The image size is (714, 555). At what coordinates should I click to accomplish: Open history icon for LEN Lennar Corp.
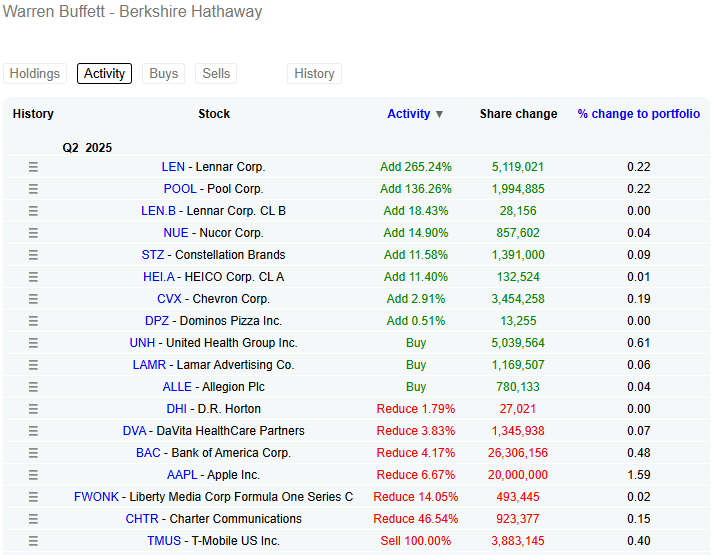tap(33, 167)
